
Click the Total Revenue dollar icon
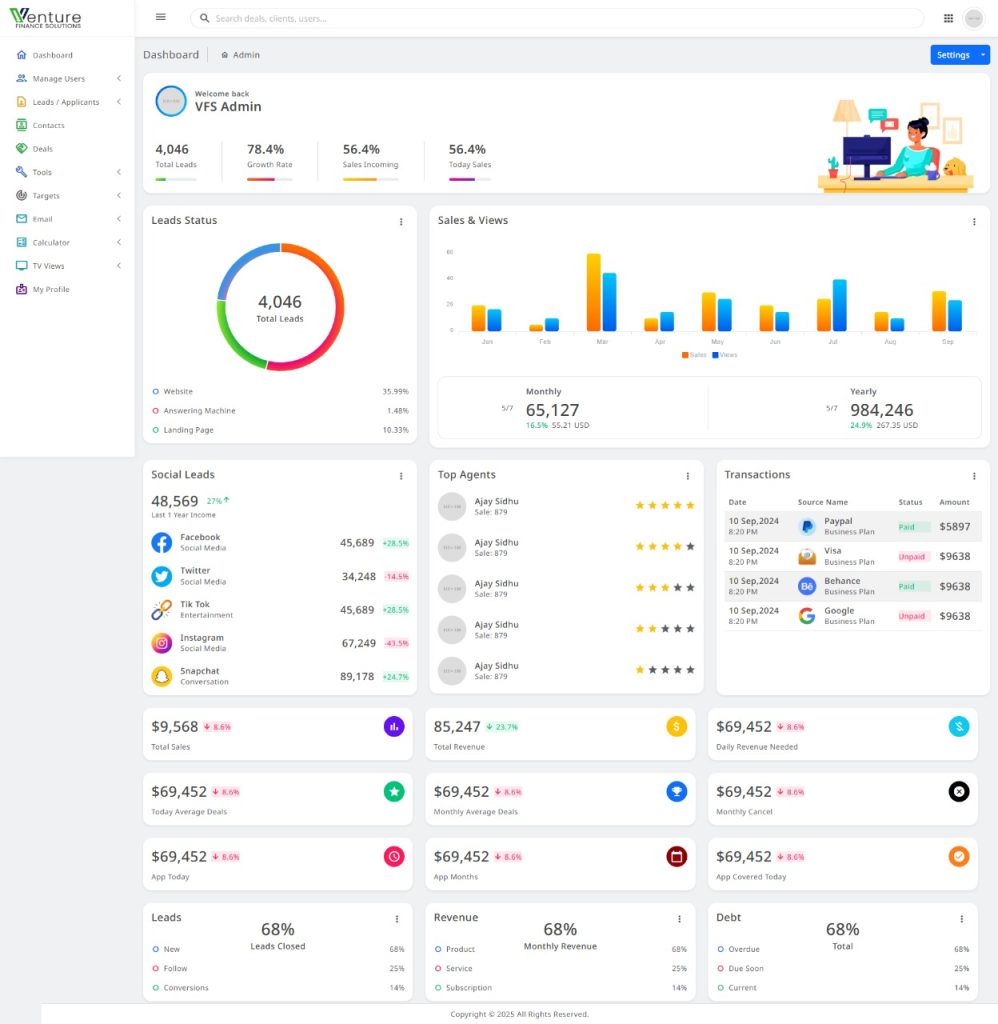coord(676,727)
